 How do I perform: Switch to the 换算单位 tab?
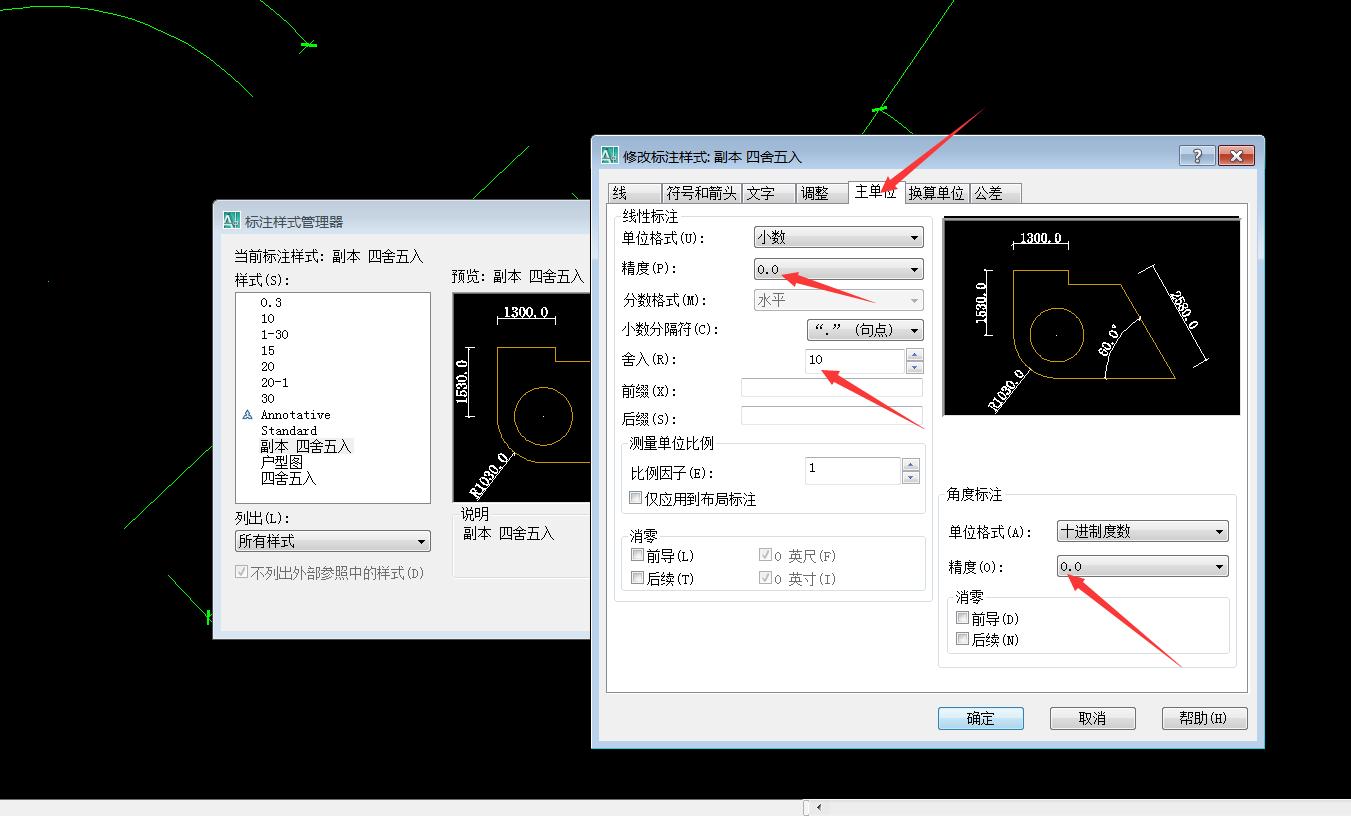pyautogui.click(x=936, y=192)
